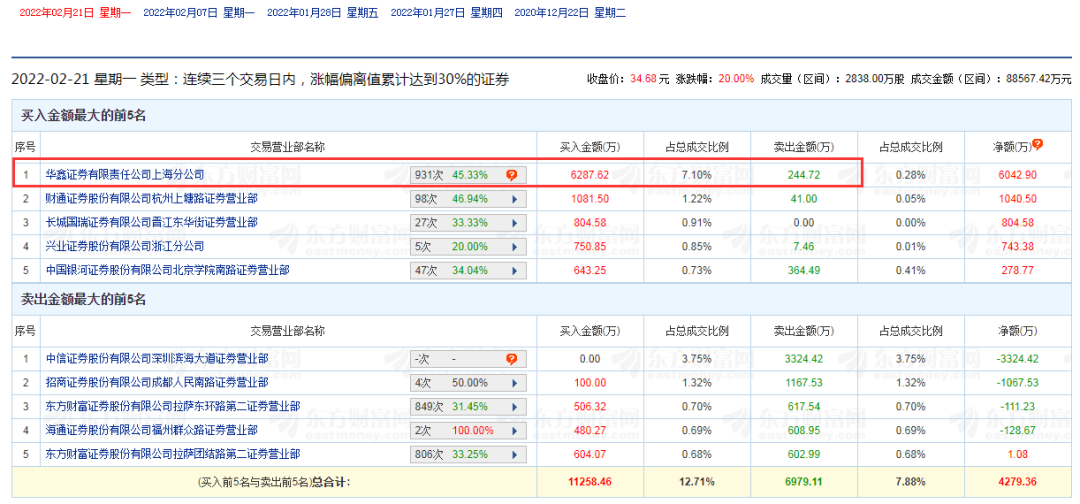Image resolution: width=1080 pixels, height=504 pixels.
Task: Click help icon in 华鑫证券 上海分公司 row
Action: [x=511, y=175]
